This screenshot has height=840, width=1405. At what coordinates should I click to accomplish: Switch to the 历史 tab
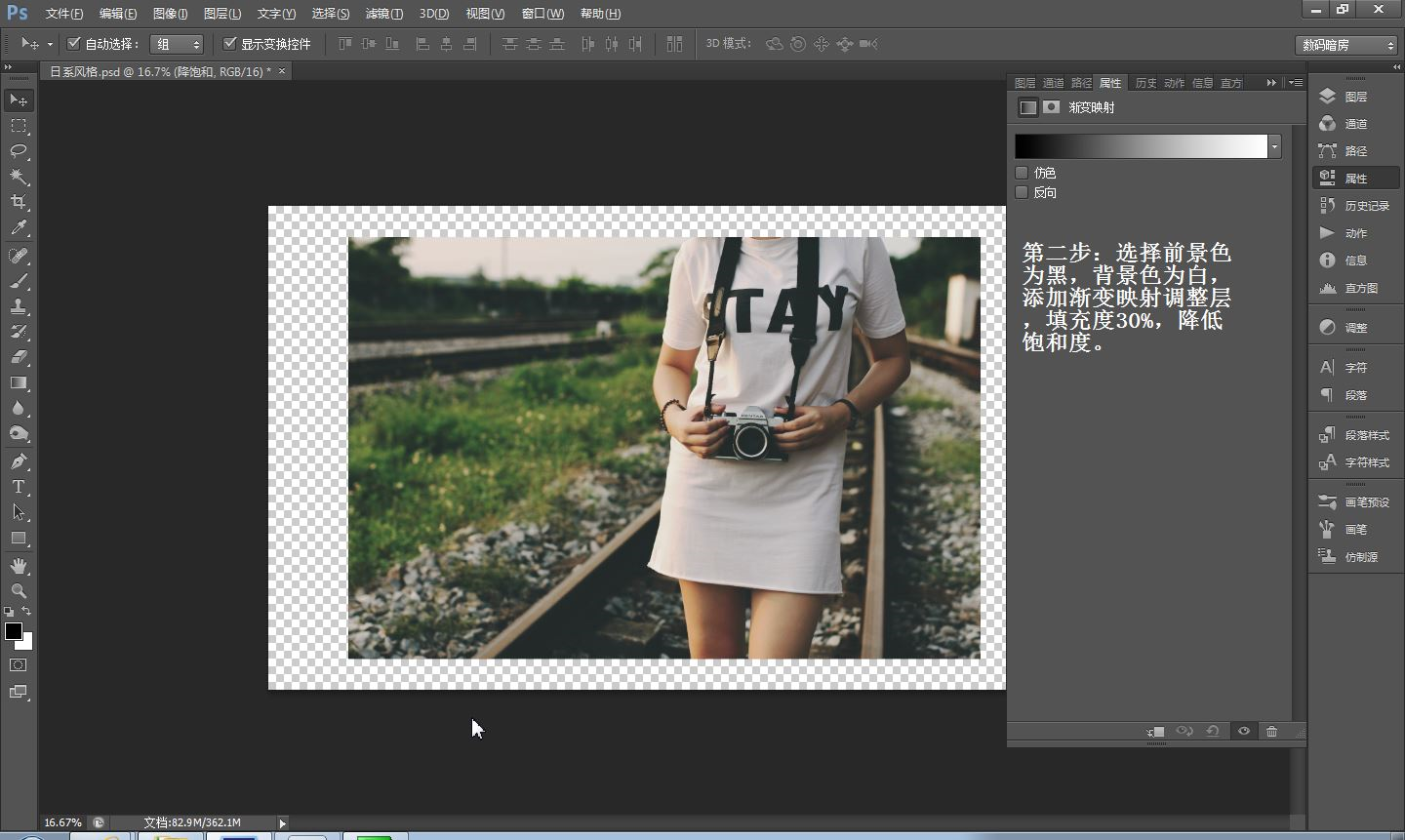1145,83
